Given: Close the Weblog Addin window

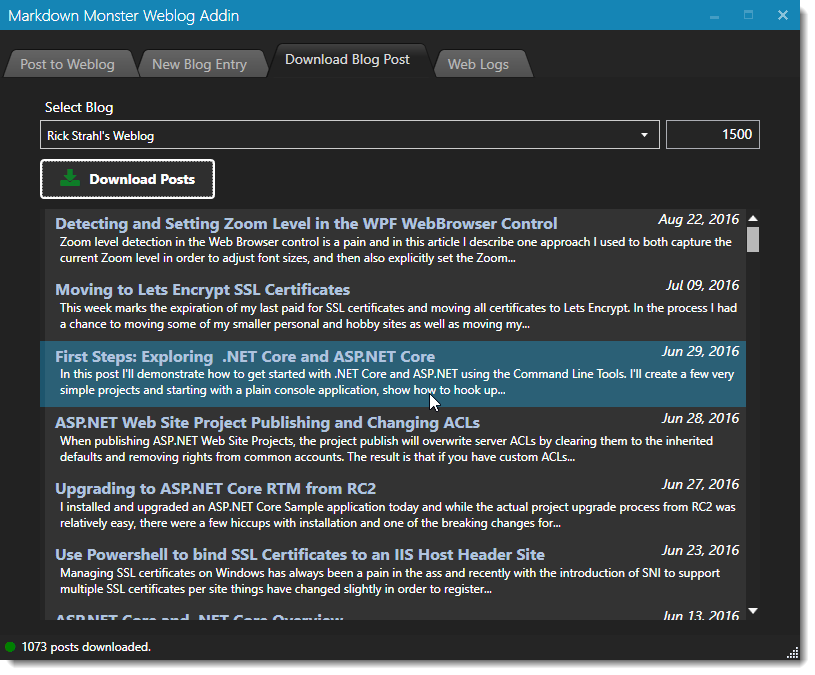Looking at the screenshot, I should (783, 15).
